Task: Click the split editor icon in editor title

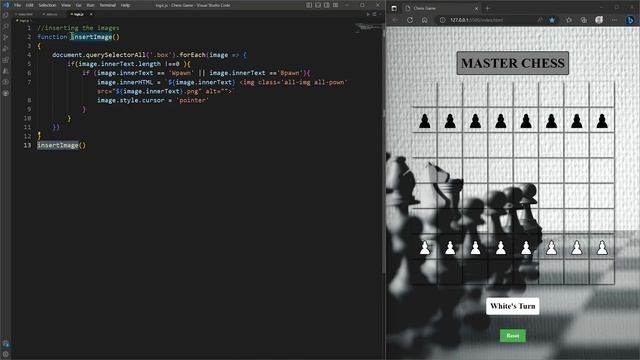Action: (374, 14)
